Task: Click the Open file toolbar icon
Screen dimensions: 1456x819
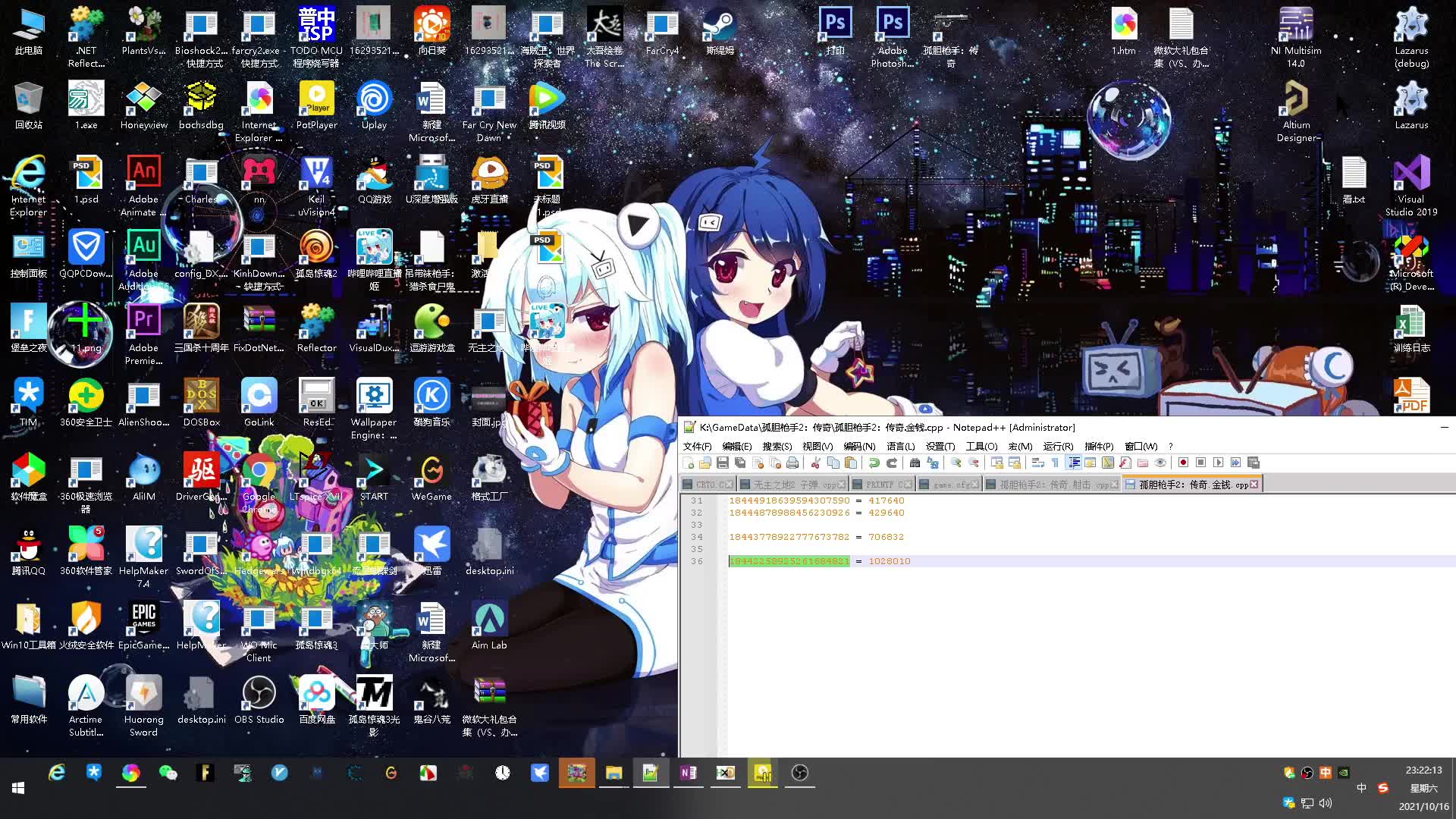Action: pyautogui.click(x=705, y=463)
